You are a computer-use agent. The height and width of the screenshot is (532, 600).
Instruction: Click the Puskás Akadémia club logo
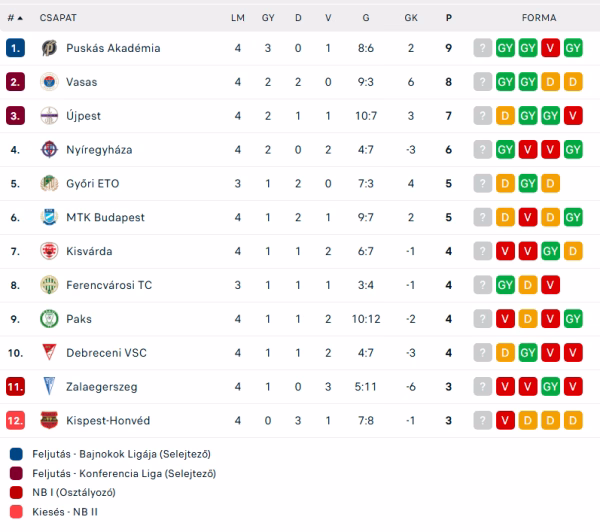49,48
